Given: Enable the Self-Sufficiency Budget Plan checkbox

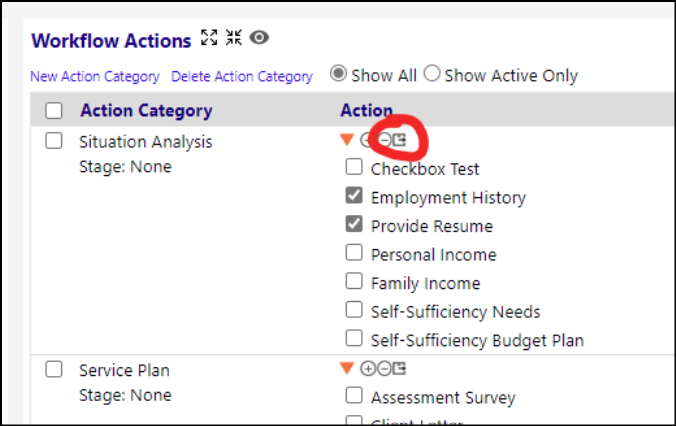Looking at the screenshot, I should click(x=354, y=338).
